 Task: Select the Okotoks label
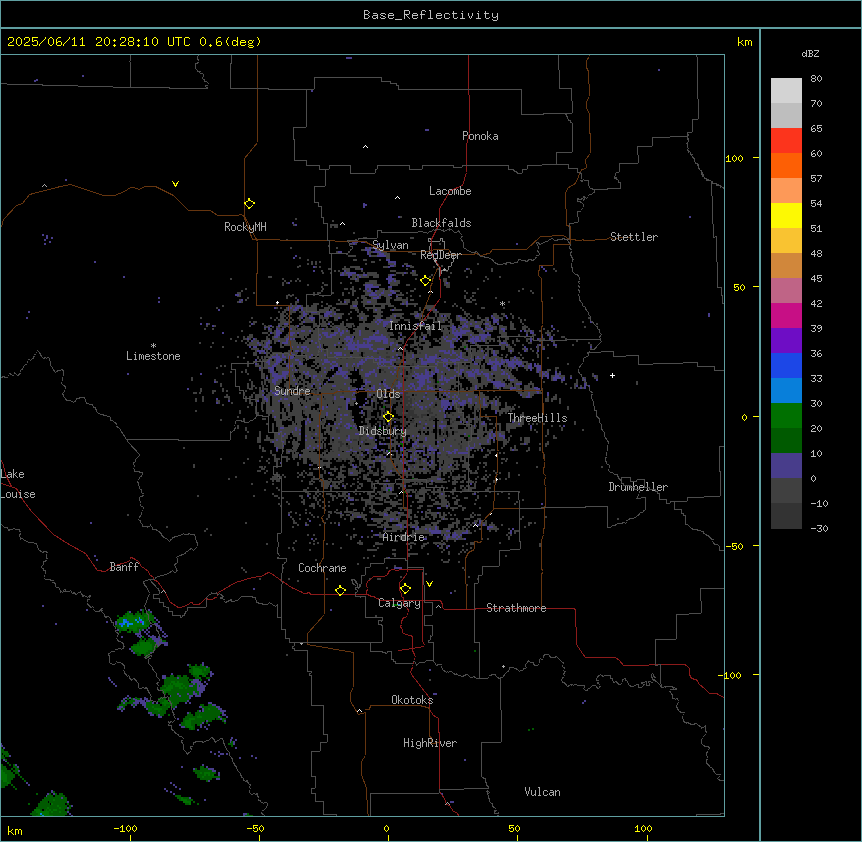[x=412, y=700]
